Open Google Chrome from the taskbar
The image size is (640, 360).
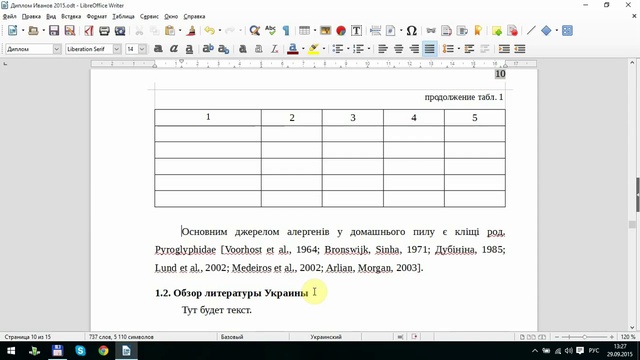[x=103, y=351]
